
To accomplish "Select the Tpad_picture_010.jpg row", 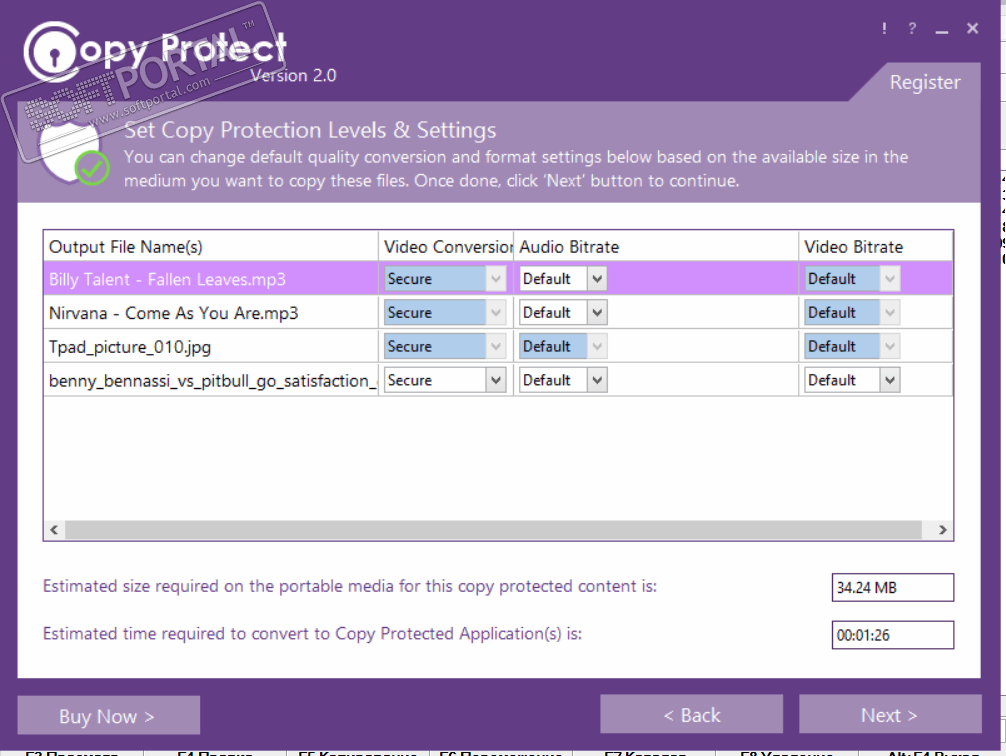I will pyautogui.click(x=130, y=347).
